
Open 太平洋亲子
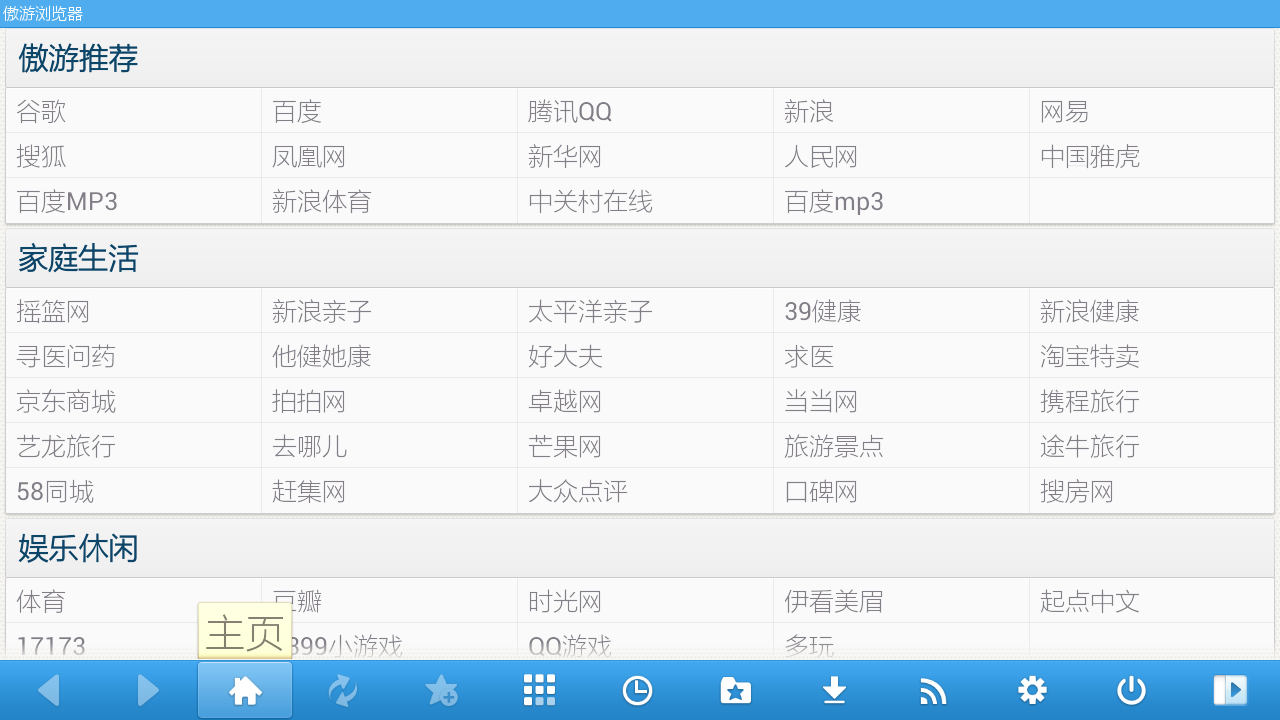click(x=590, y=311)
